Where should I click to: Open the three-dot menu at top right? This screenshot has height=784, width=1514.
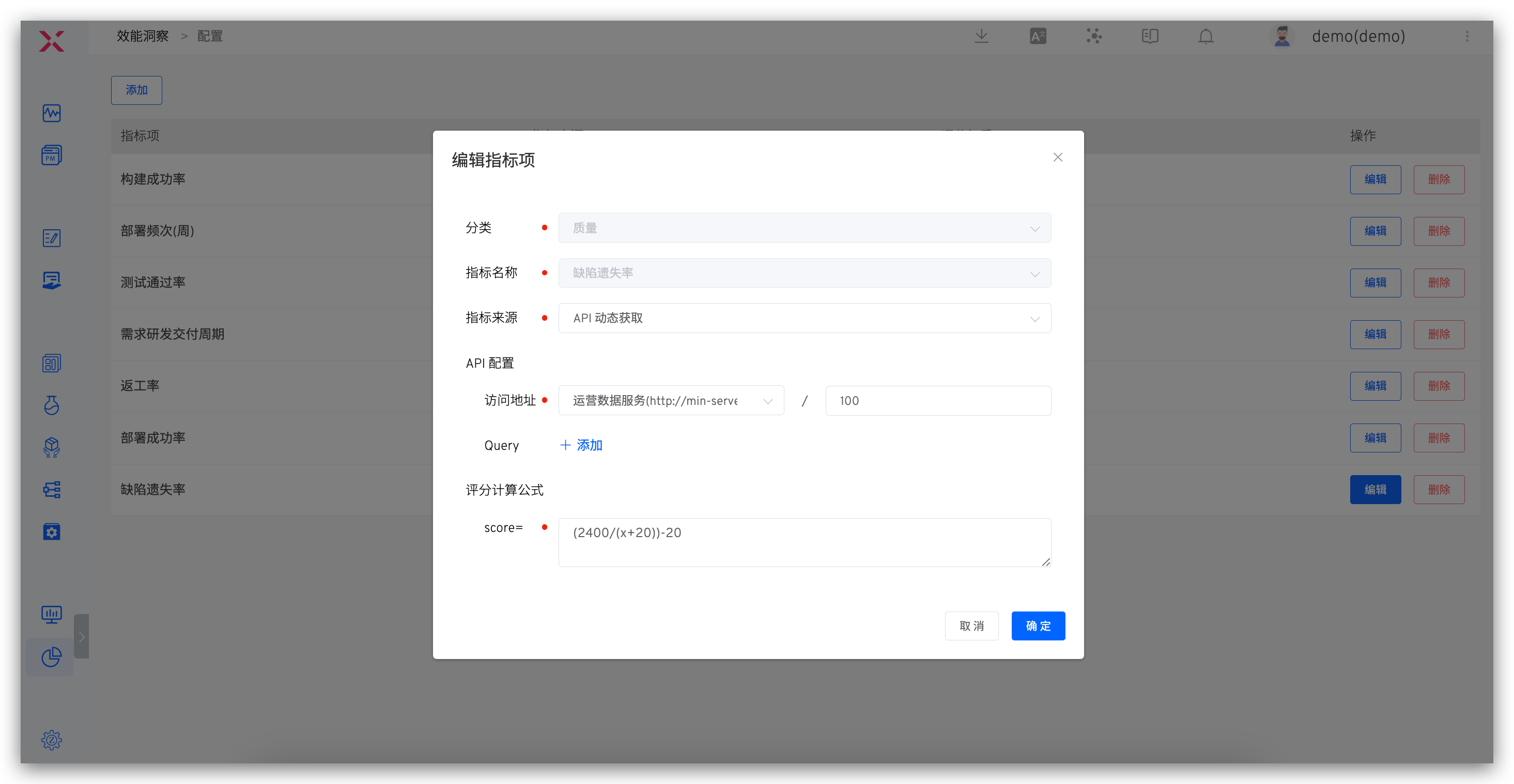(1467, 36)
